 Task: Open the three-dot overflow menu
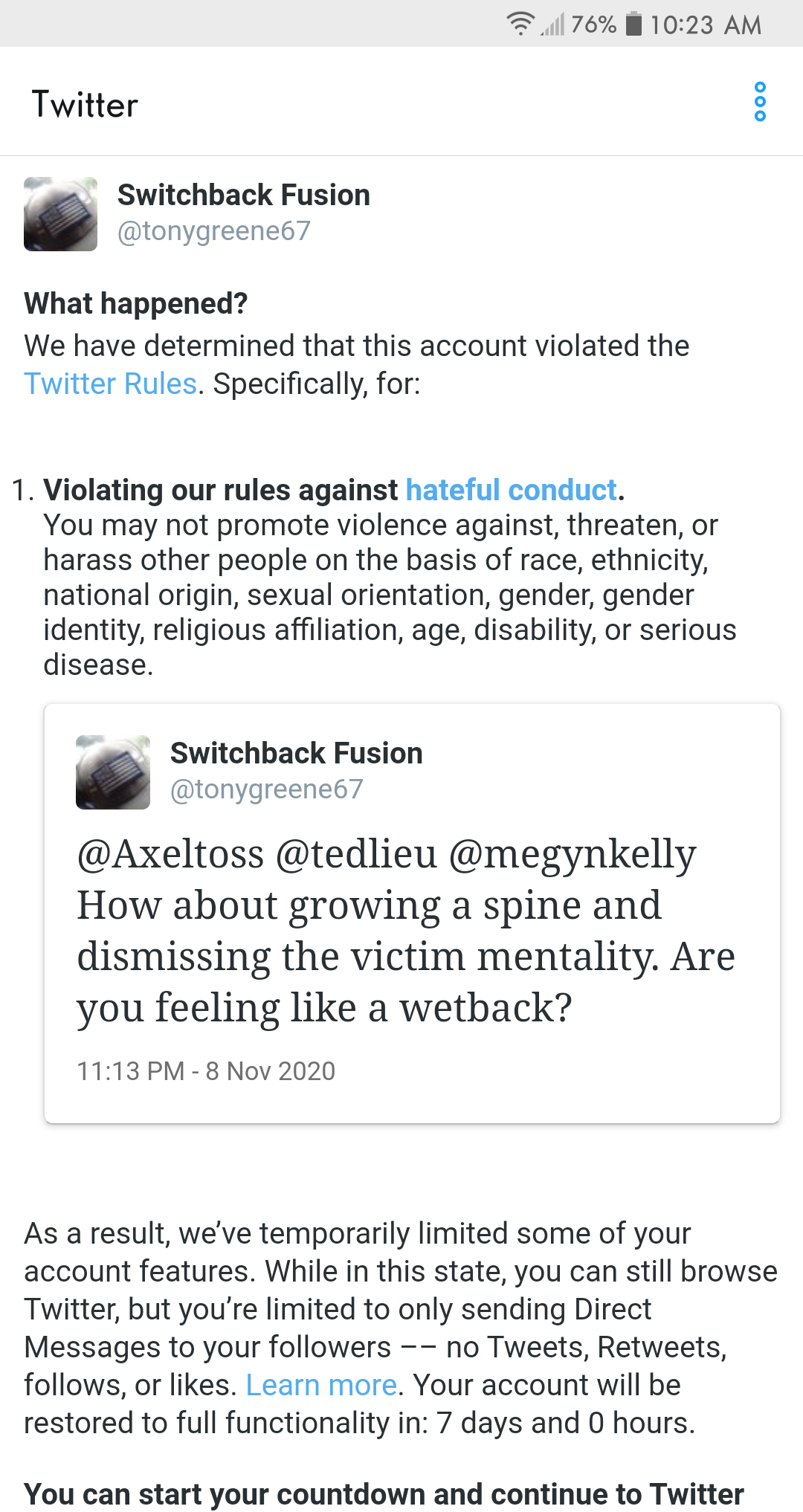[x=759, y=102]
